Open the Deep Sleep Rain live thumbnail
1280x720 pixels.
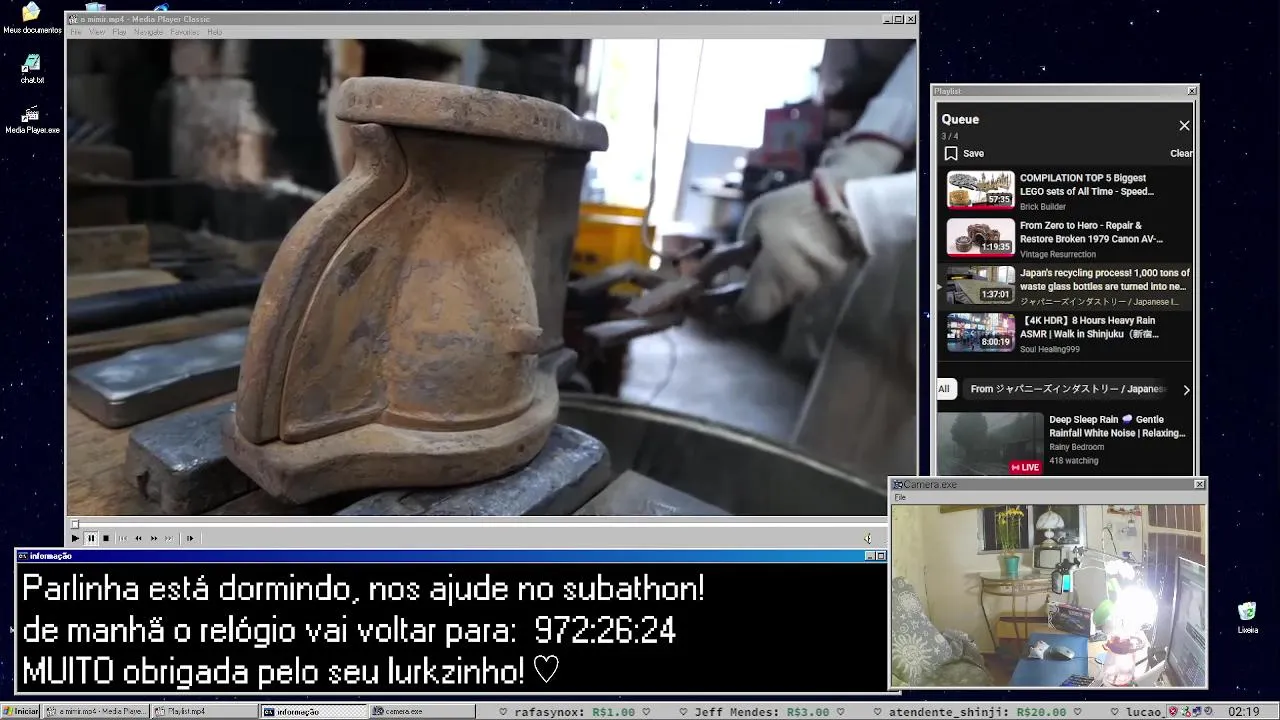click(990, 443)
